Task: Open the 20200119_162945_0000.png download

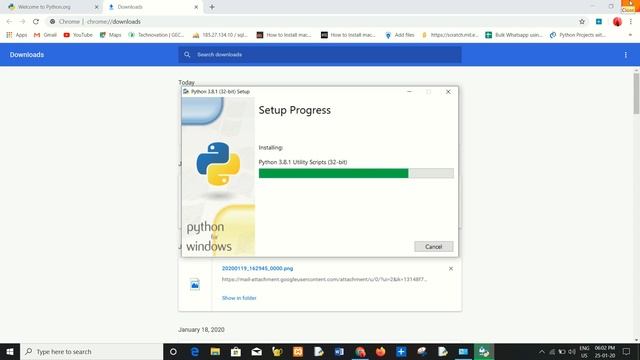Action: tap(257, 268)
